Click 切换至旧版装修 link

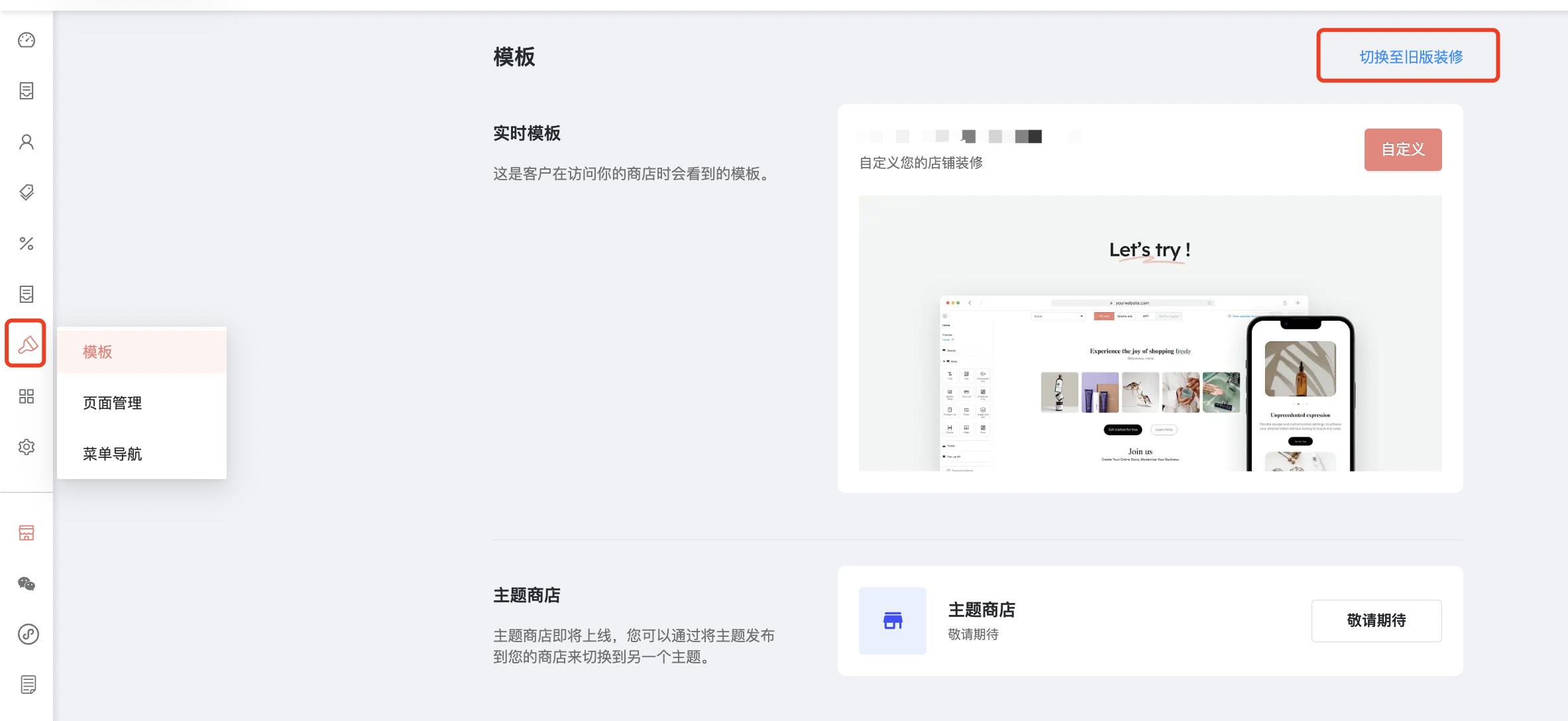tap(1411, 57)
